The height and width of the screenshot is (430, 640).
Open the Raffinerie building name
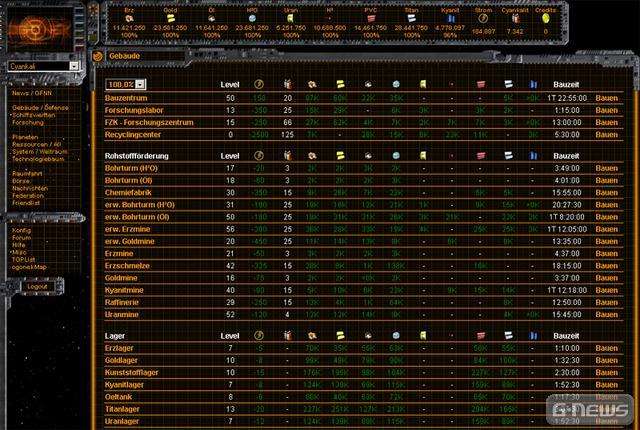(x=122, y=302)
